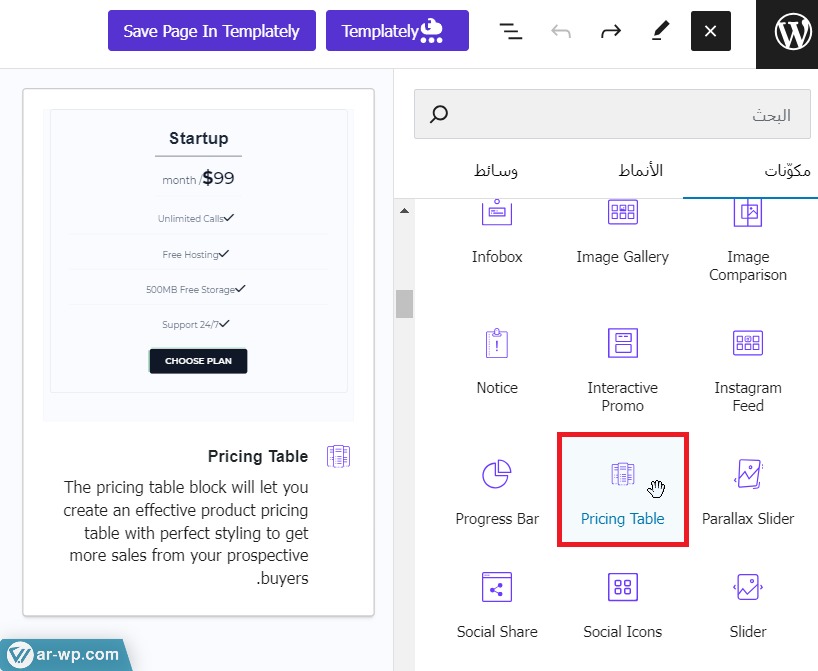This screenshot has height=671, width=818.
Task: Close the block inserter panel
Action: [710, 32]
